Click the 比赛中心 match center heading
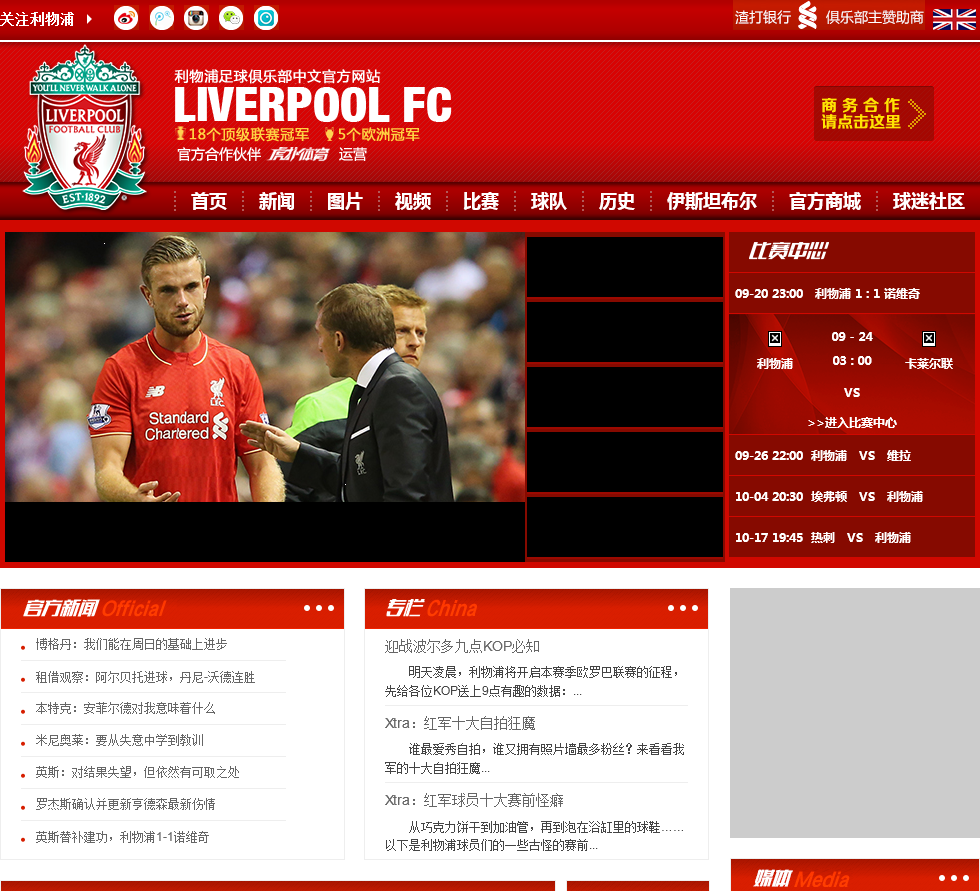 click(788, 251)
